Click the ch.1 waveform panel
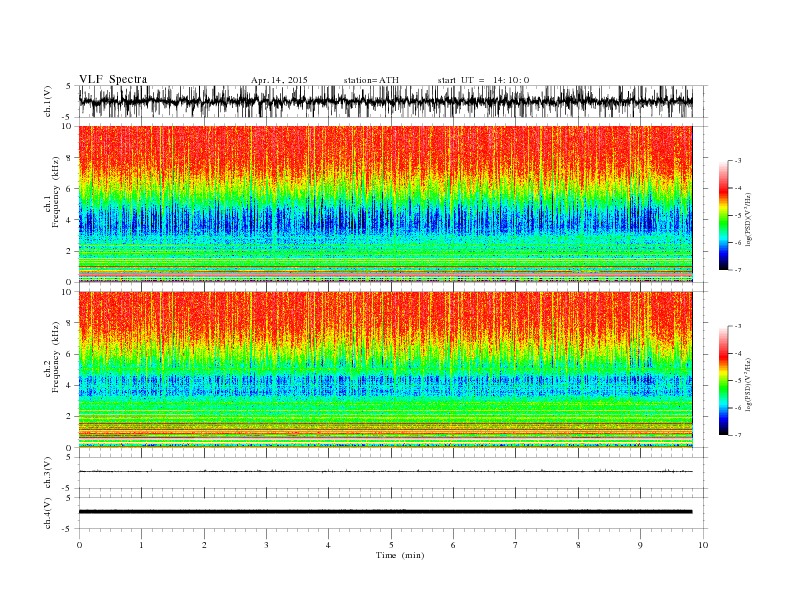The width and height of the screenshot is (792, 612). (392, 101)
